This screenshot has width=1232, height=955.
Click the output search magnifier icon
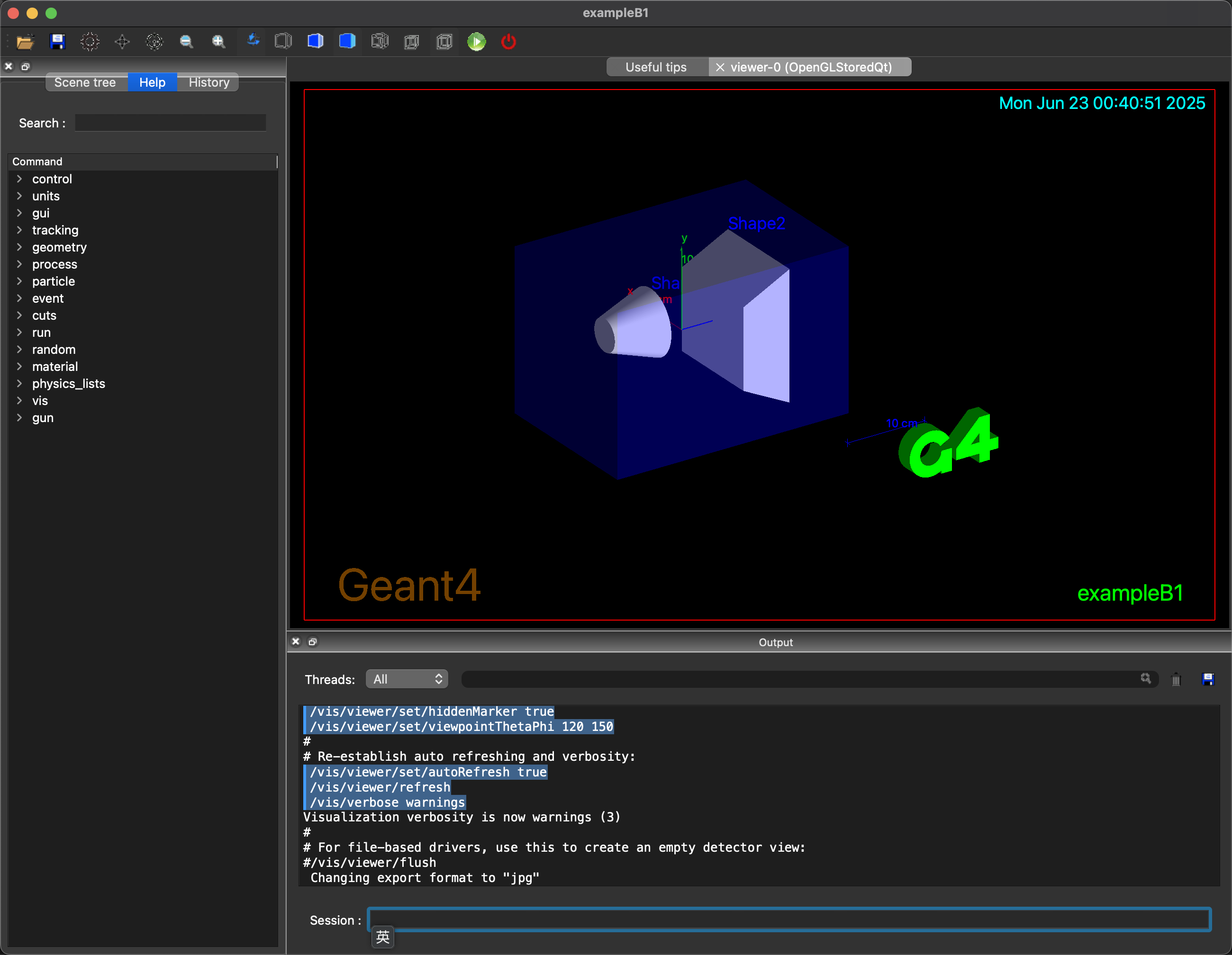1146,679
